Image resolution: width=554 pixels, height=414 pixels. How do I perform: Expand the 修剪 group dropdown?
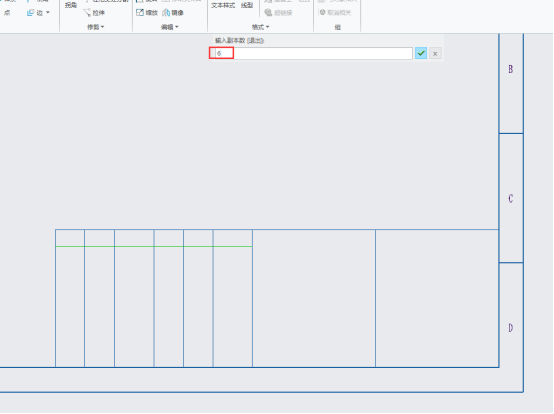pyautogui.click(x=96, y=27)
